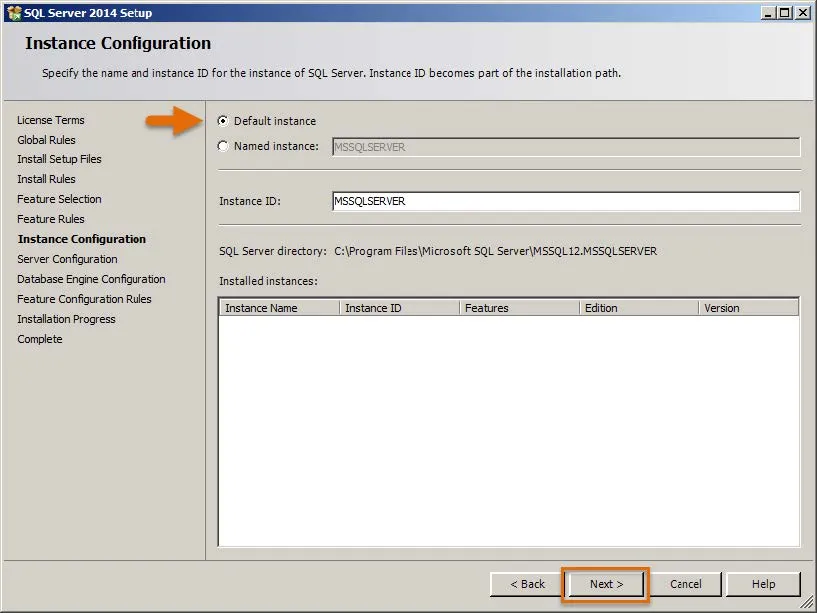Select Instance Configuration step in sidebar
This screenshot has width=817, height=613.
[82, 239]
